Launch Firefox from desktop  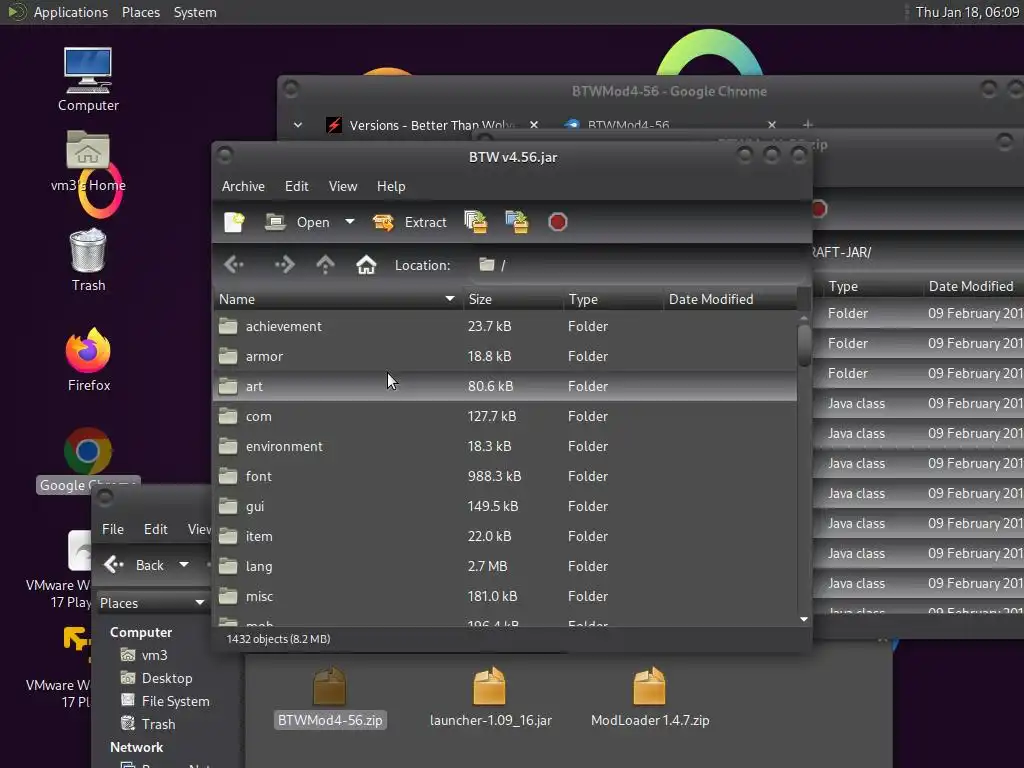tap(88, 360)
